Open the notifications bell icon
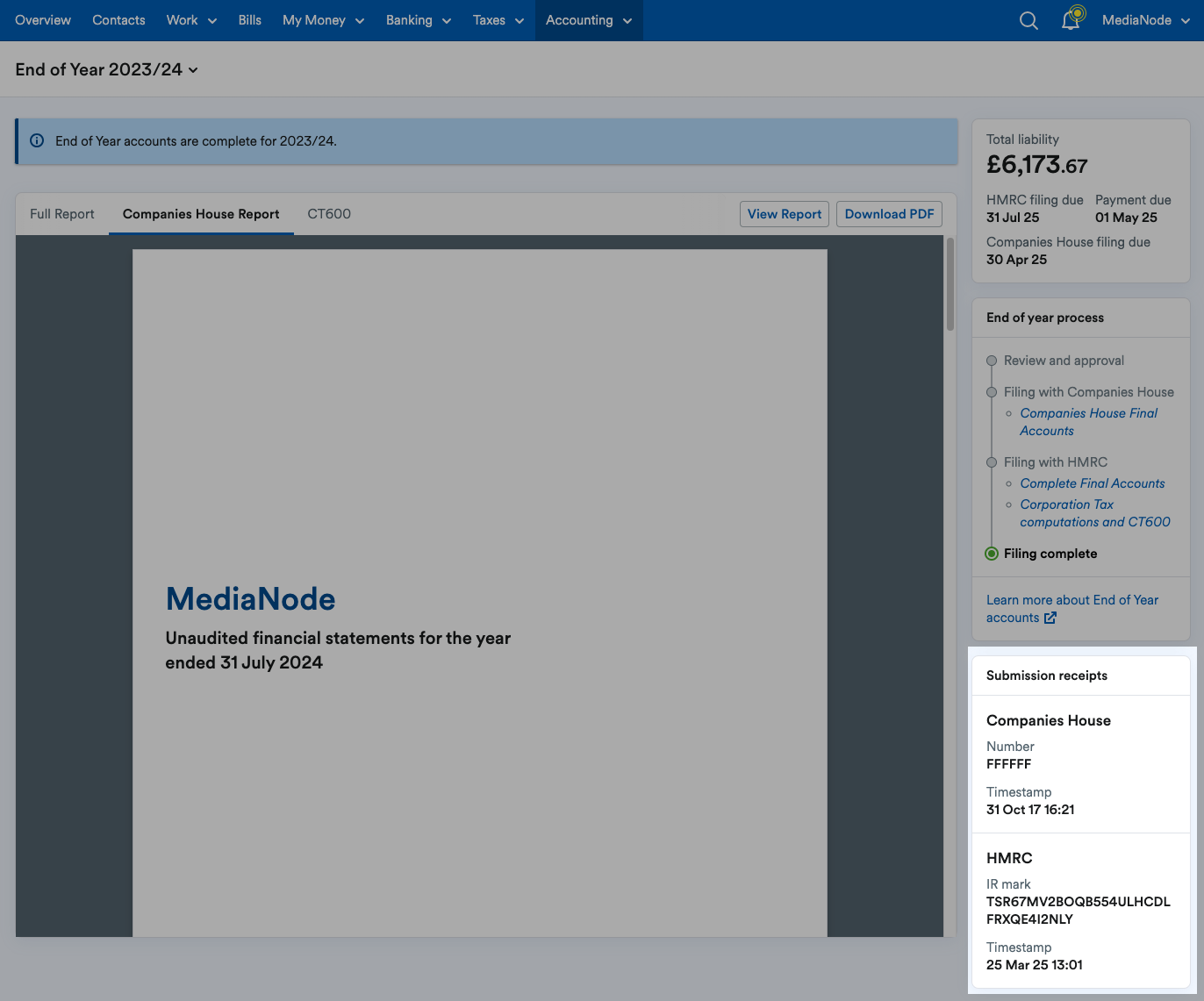 pyautogui.click(x=1071, y=18)
